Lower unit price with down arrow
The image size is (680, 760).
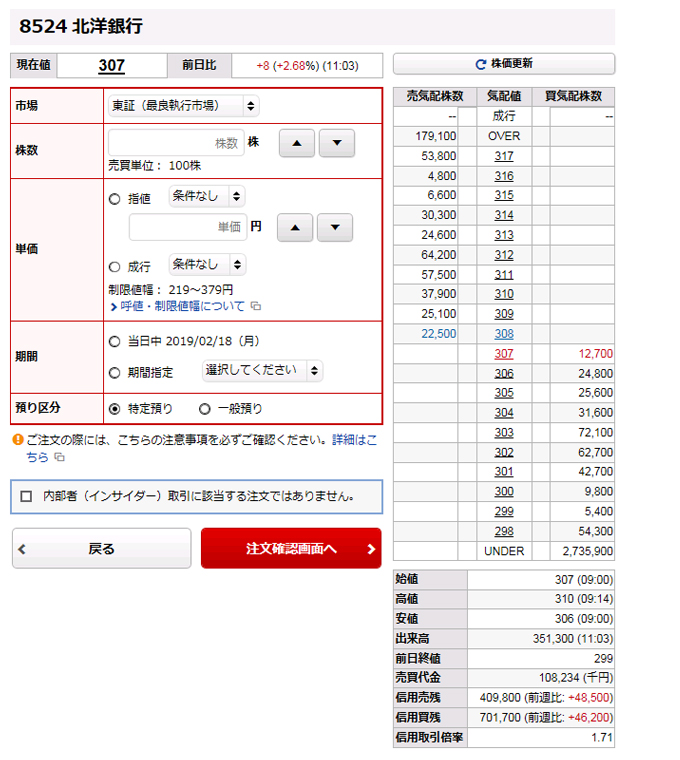[335, 227]
